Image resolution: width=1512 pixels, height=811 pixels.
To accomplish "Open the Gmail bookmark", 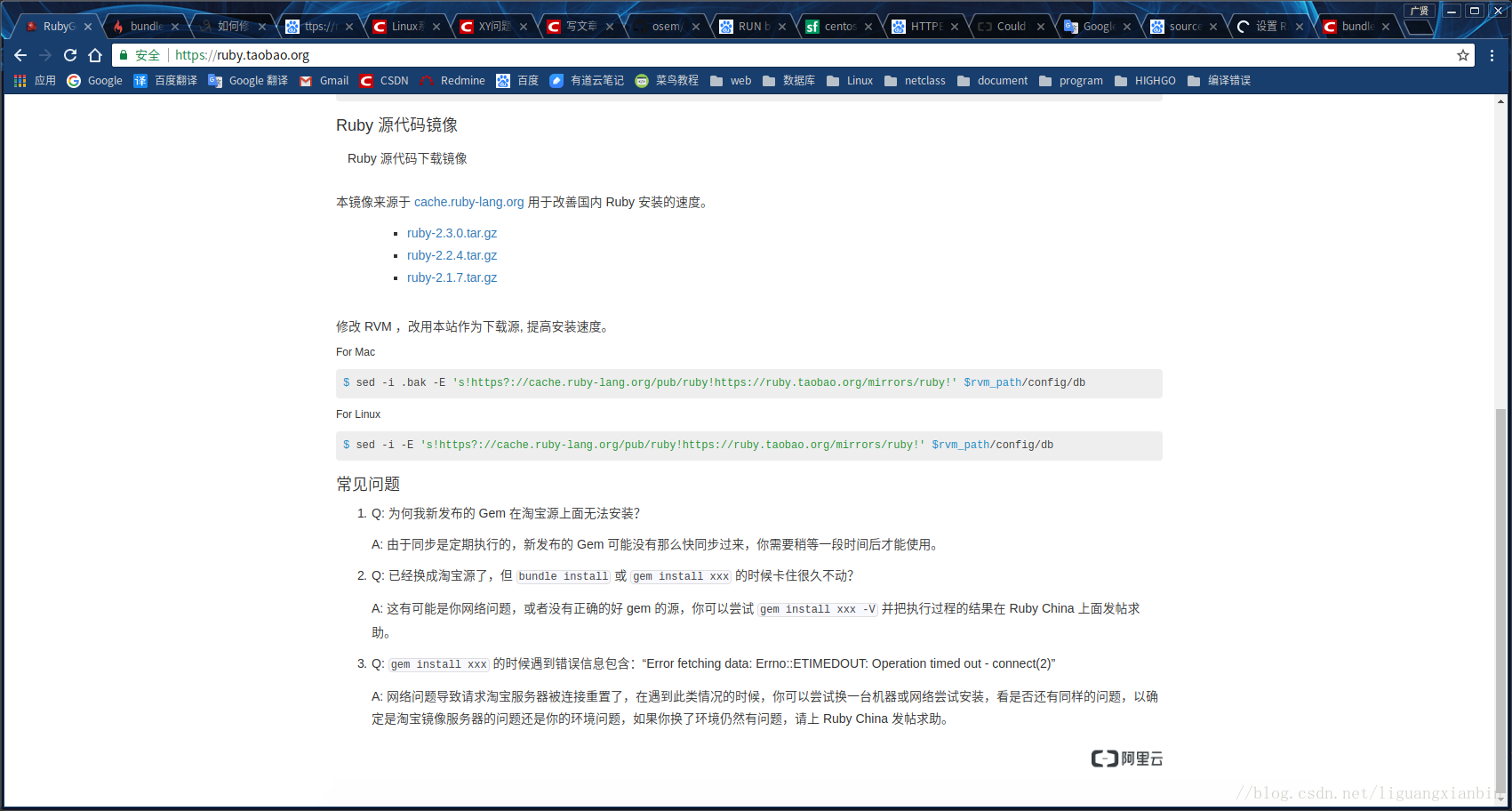I will point(324,81).
